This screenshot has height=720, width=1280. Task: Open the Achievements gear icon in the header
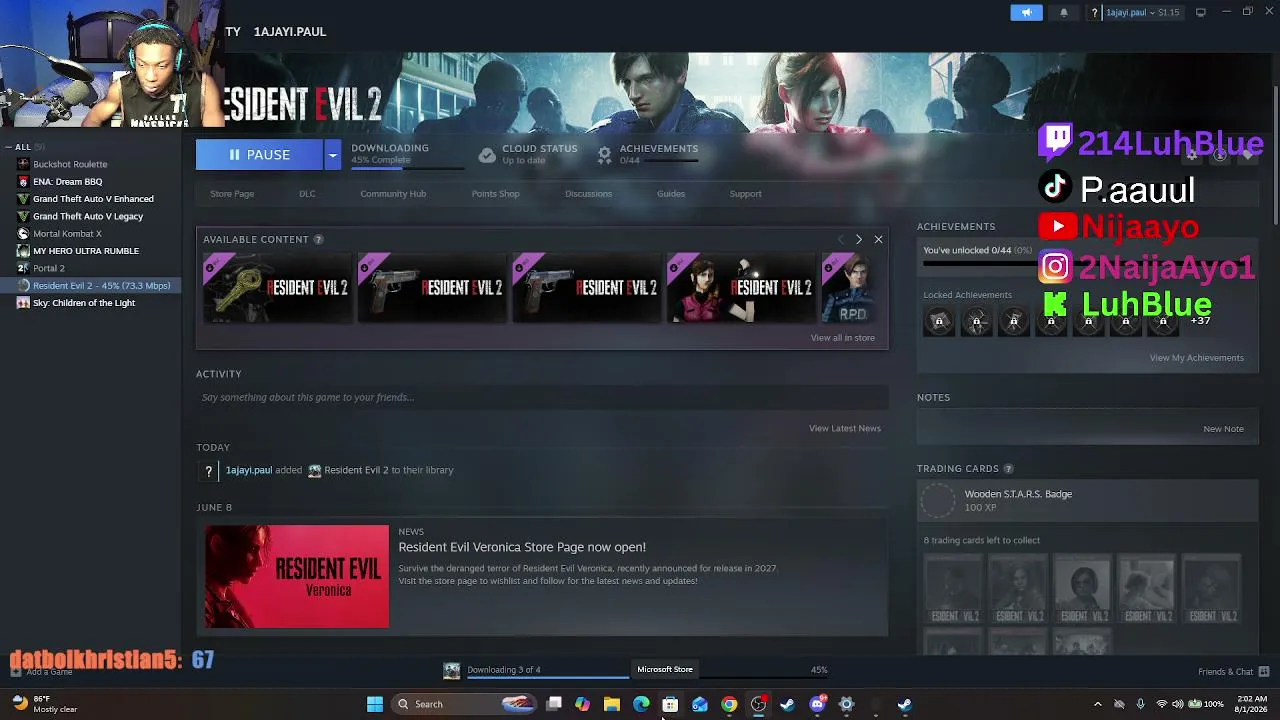click(x=604, y=154)
